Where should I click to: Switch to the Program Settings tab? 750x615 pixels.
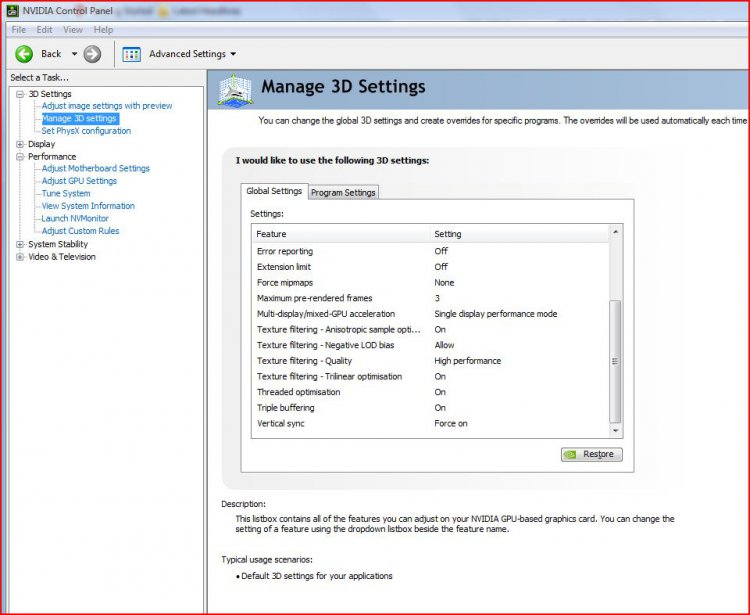point(343,192)
